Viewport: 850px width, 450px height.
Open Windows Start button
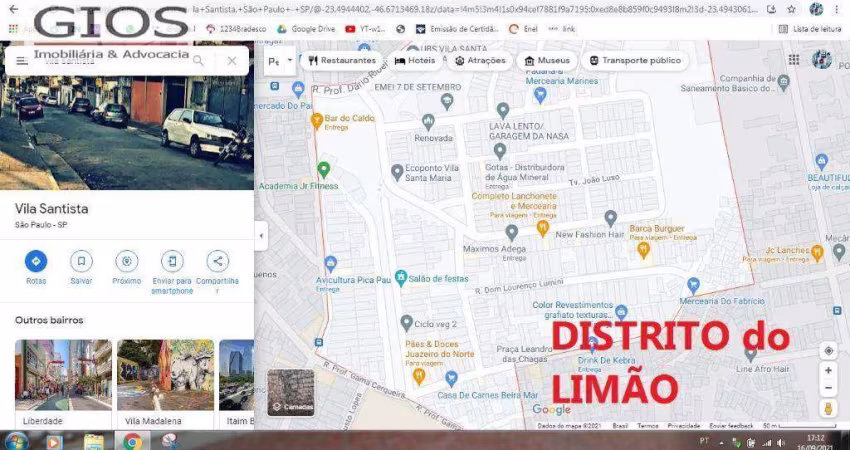click(x=16, y=441)
